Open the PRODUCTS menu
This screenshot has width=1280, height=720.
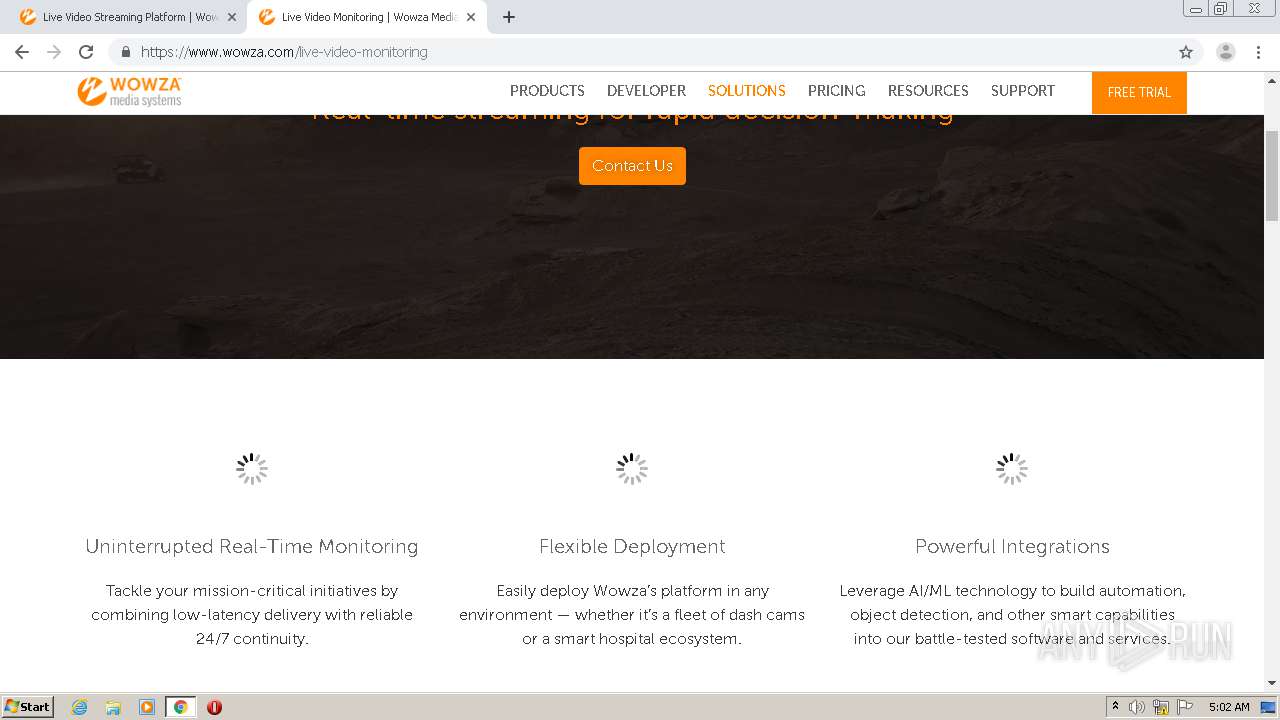click(x=547, y=91)
